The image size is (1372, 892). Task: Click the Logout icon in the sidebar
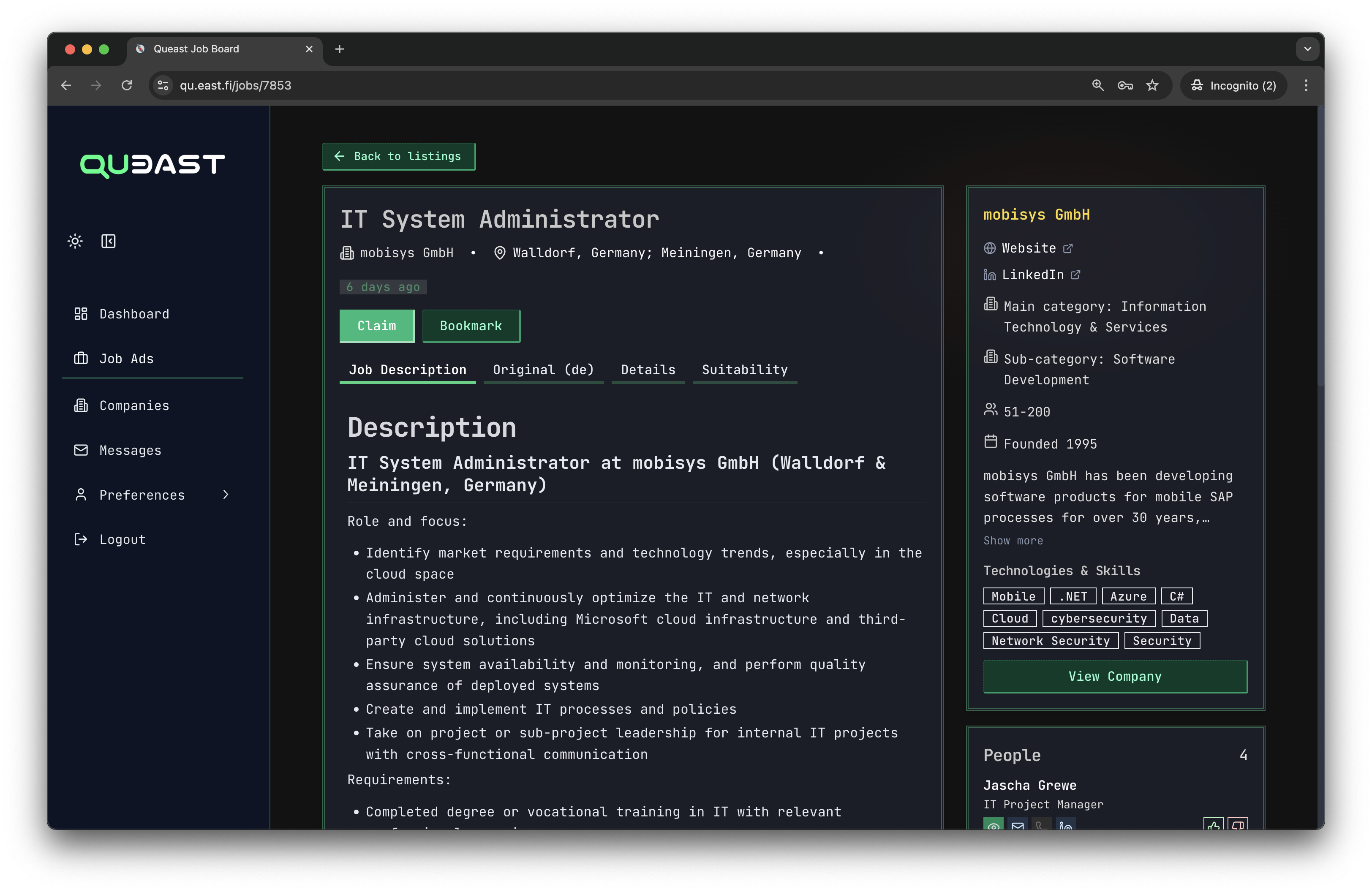point(81,539)
